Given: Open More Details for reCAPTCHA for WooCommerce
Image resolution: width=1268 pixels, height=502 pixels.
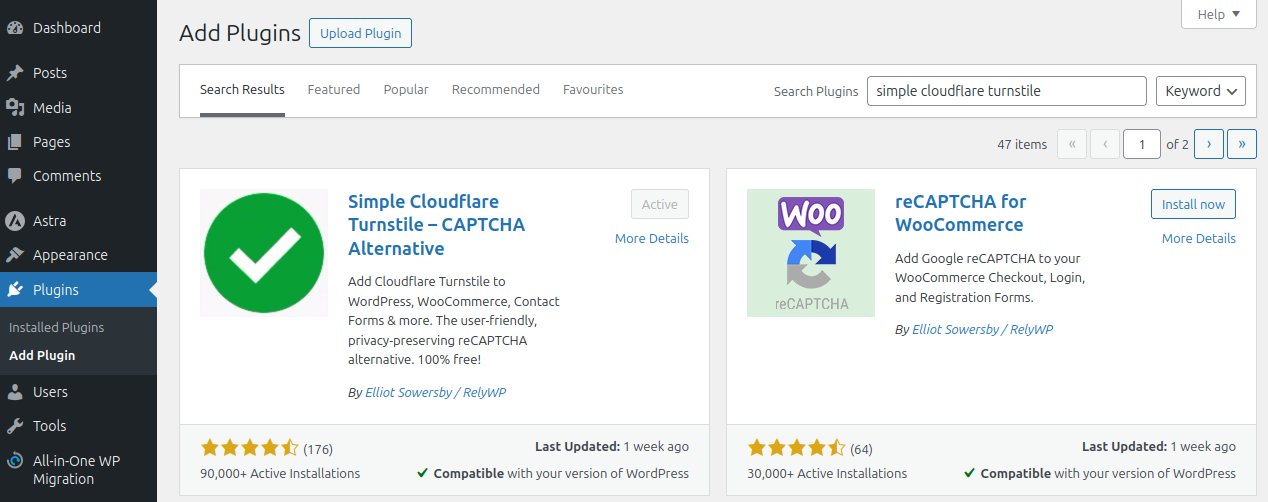Looking at the screenshot, I should click(x=1199, y=238).
